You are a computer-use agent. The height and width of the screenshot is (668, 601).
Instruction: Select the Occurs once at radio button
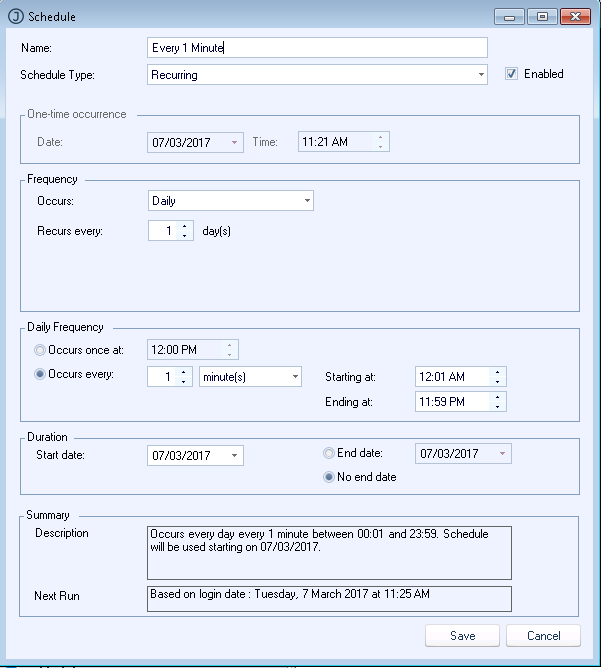coord(40,350)
